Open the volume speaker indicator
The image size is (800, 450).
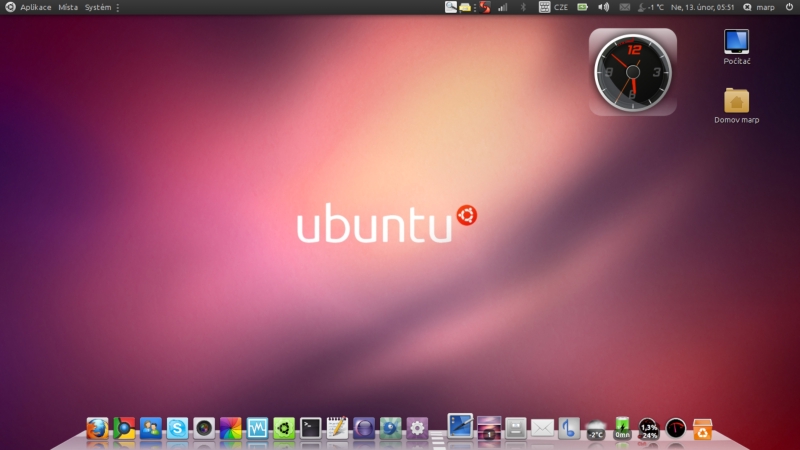pos(604,7)
